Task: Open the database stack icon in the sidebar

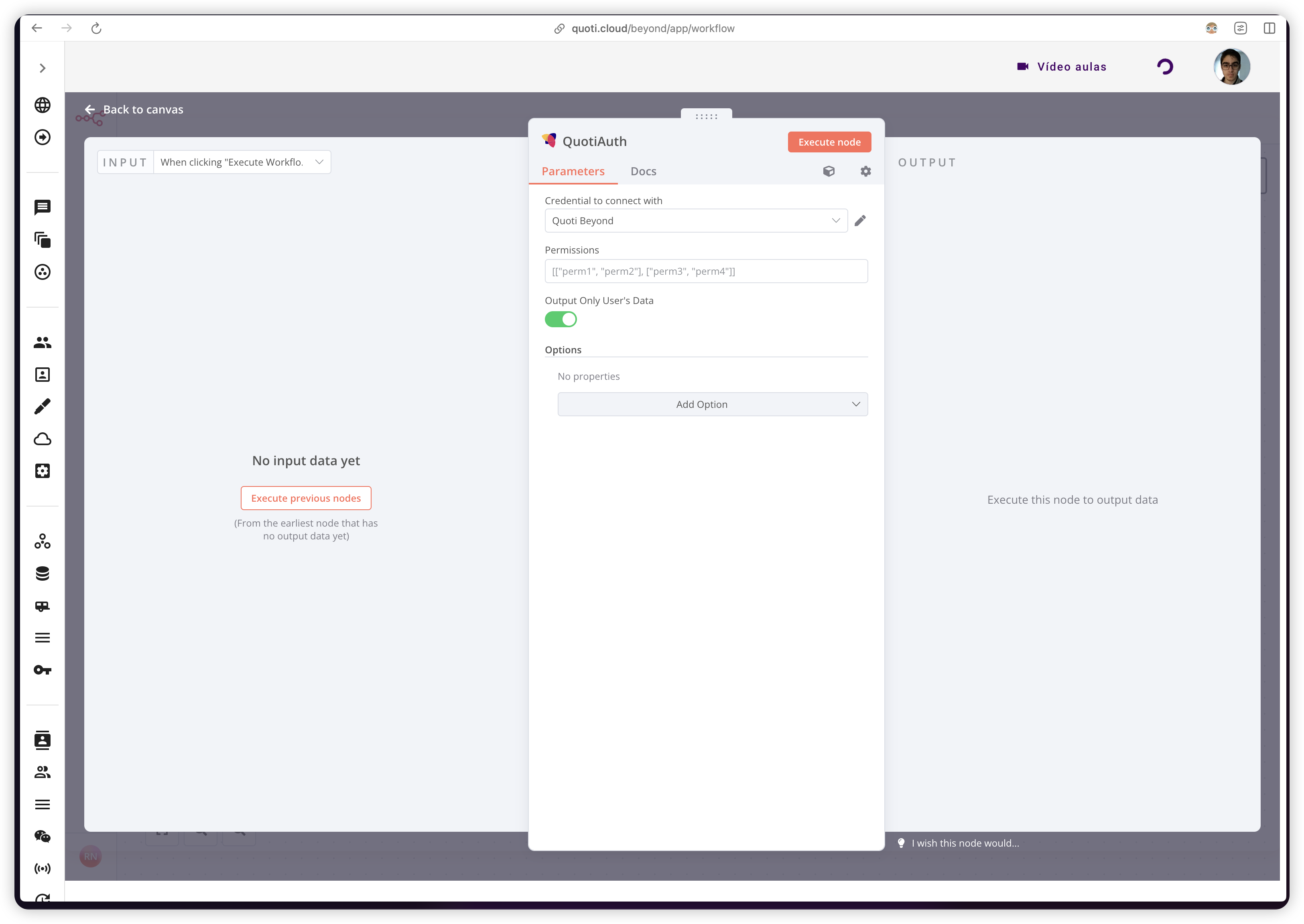Action: (43, 573)
